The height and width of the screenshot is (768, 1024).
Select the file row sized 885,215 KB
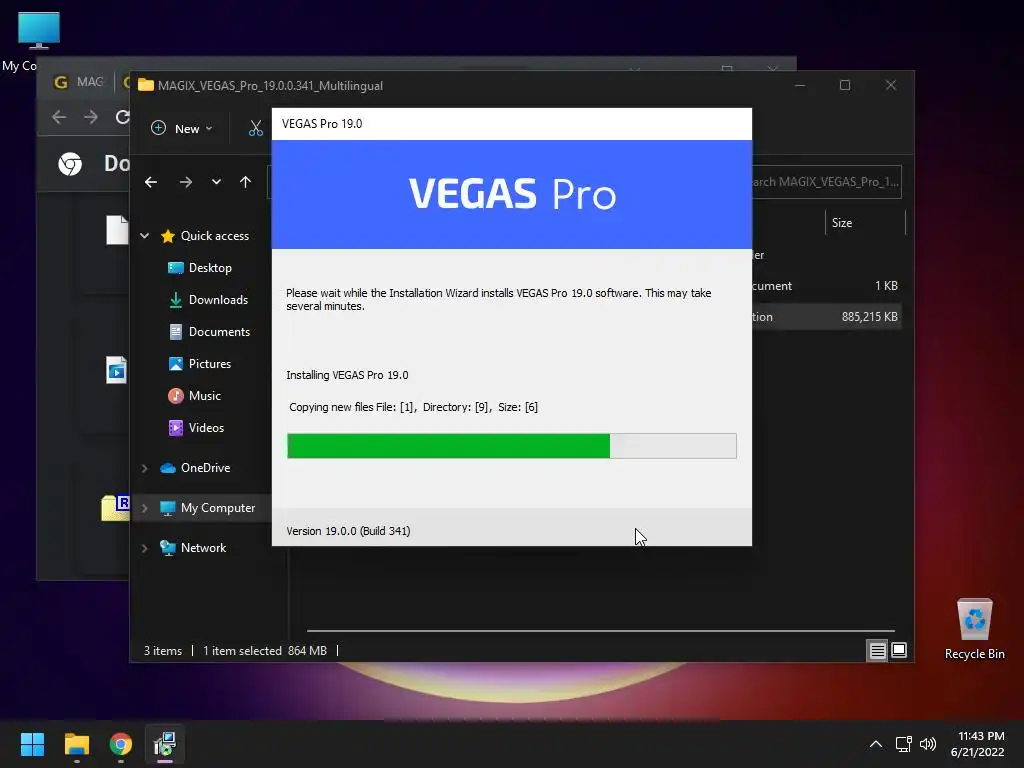point(827,317)
